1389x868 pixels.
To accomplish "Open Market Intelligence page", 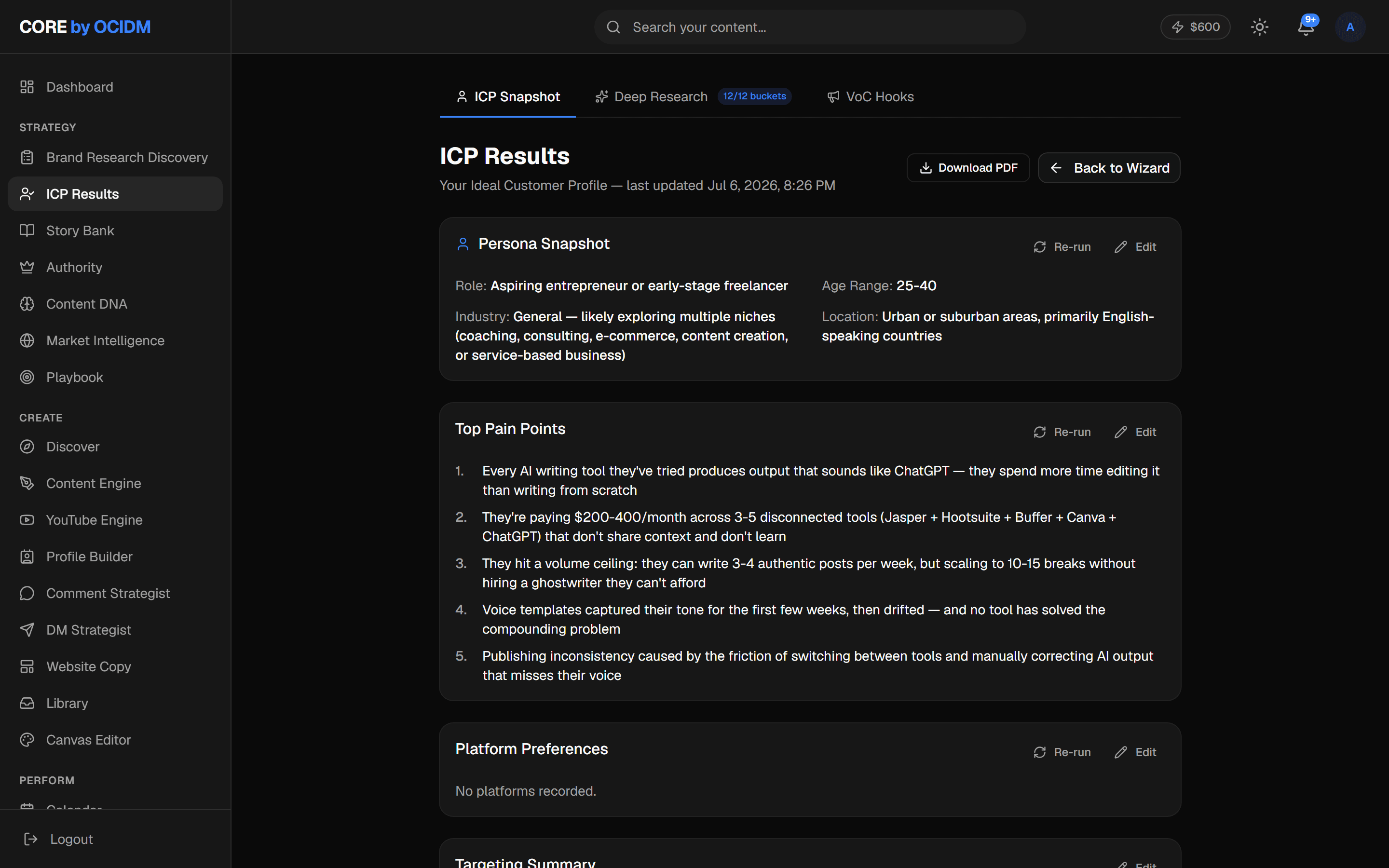I will tap(115, 340).
